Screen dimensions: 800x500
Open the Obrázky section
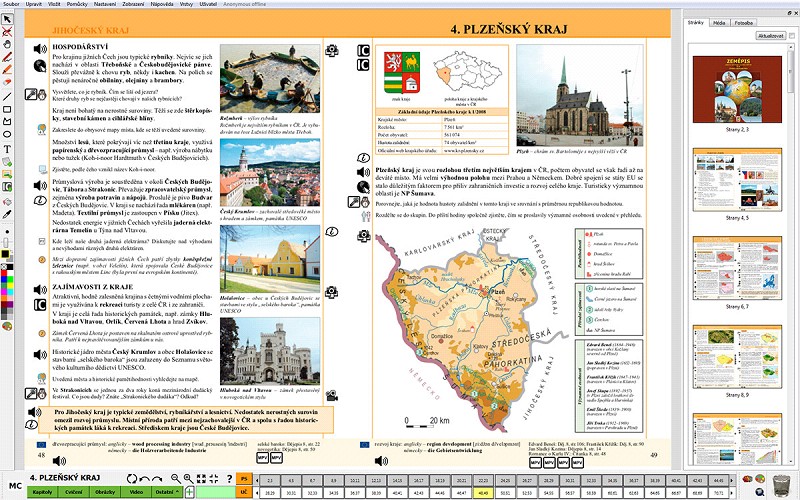tap(105, 492)
